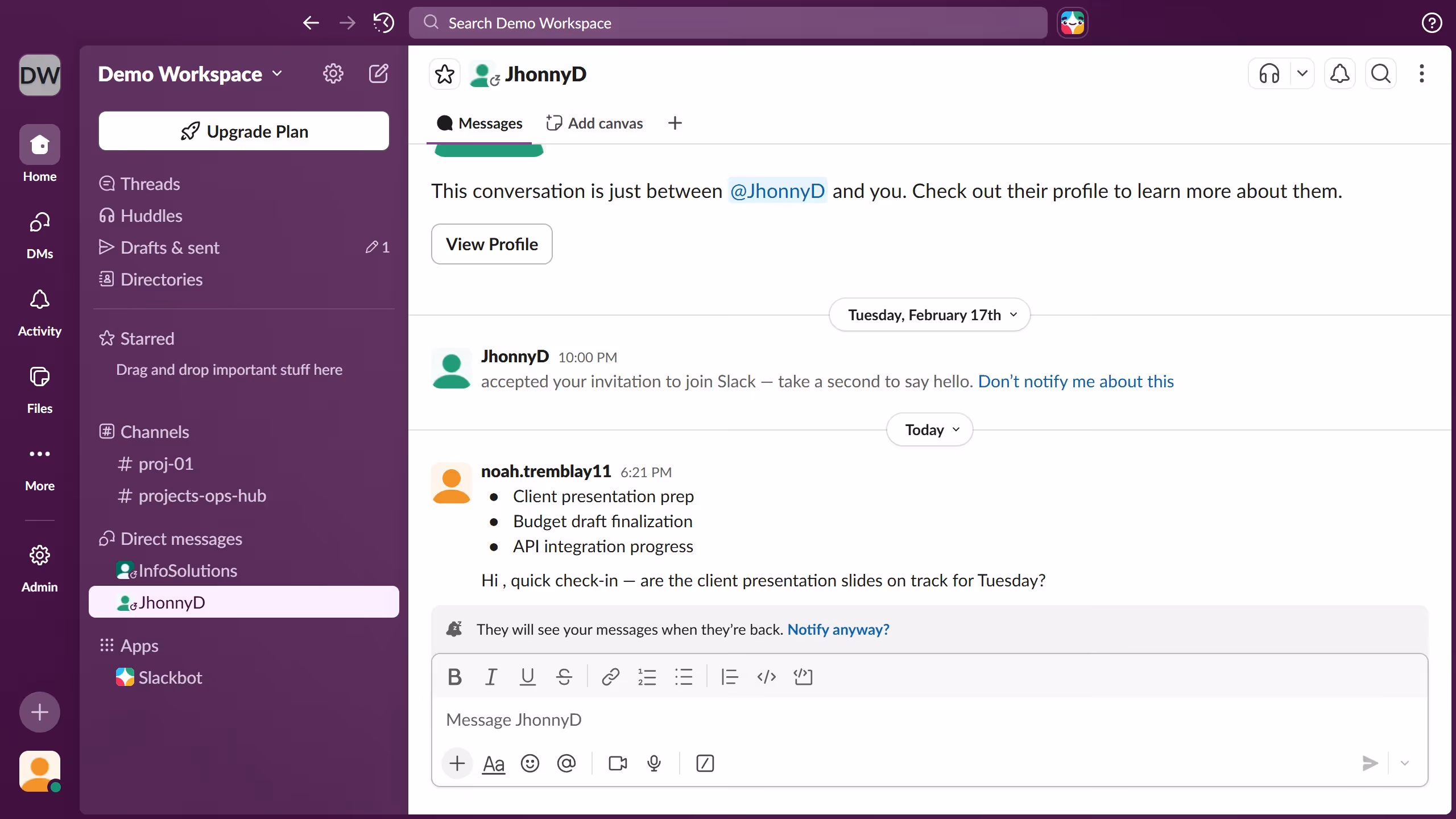Click Don't notify me about this
The height and width of the screenshot is (819, 1456).
pos(1076,381)
